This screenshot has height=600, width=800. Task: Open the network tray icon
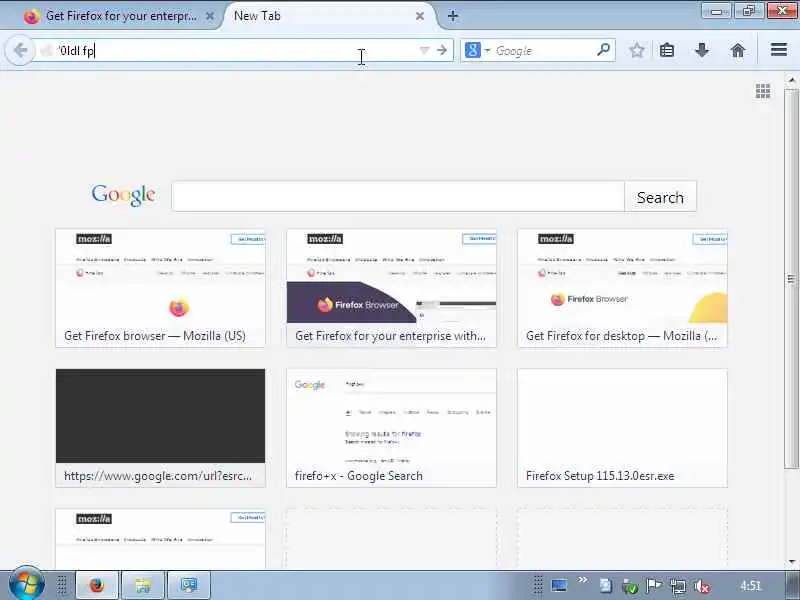678,586
